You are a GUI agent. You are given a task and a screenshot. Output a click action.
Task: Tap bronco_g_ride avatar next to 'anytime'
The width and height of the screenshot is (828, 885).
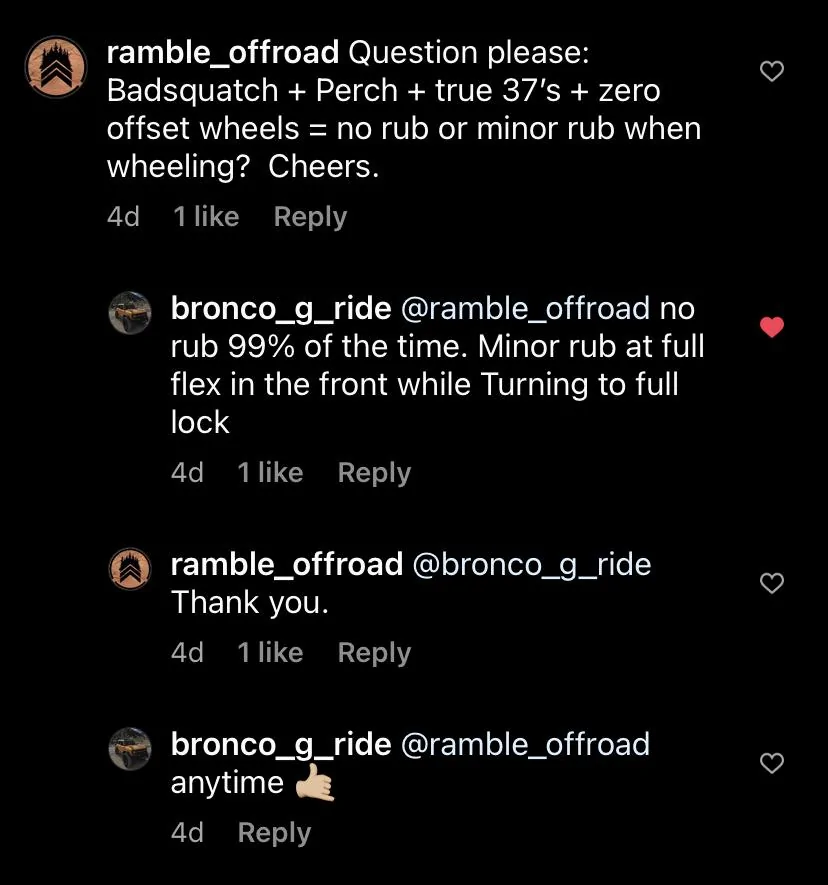tap(130, 748)
